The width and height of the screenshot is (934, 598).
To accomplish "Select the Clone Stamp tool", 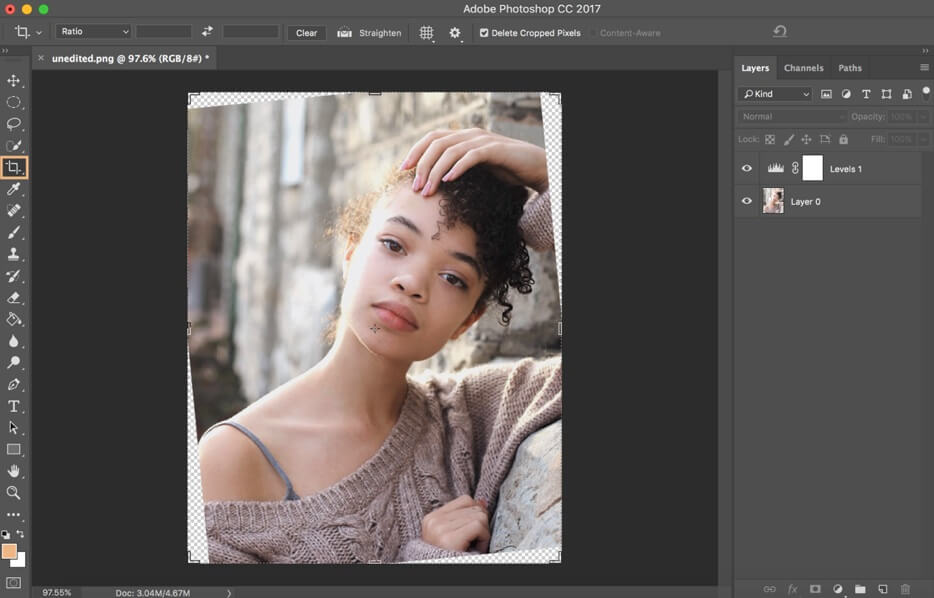I will pyautogui.click(x=14, y=253).
